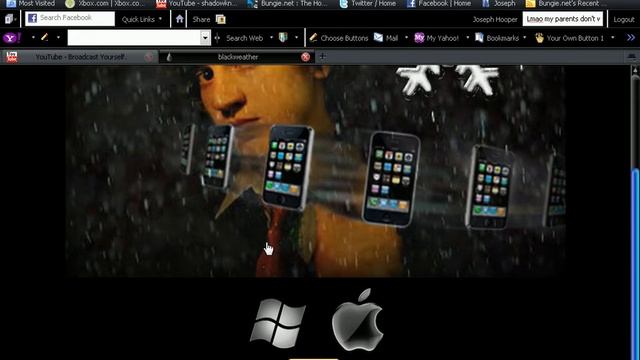The height and width of the screenshot is (360, 640).
Task: Open Yahoo Bookmarks button
Action: click(497, 38)
